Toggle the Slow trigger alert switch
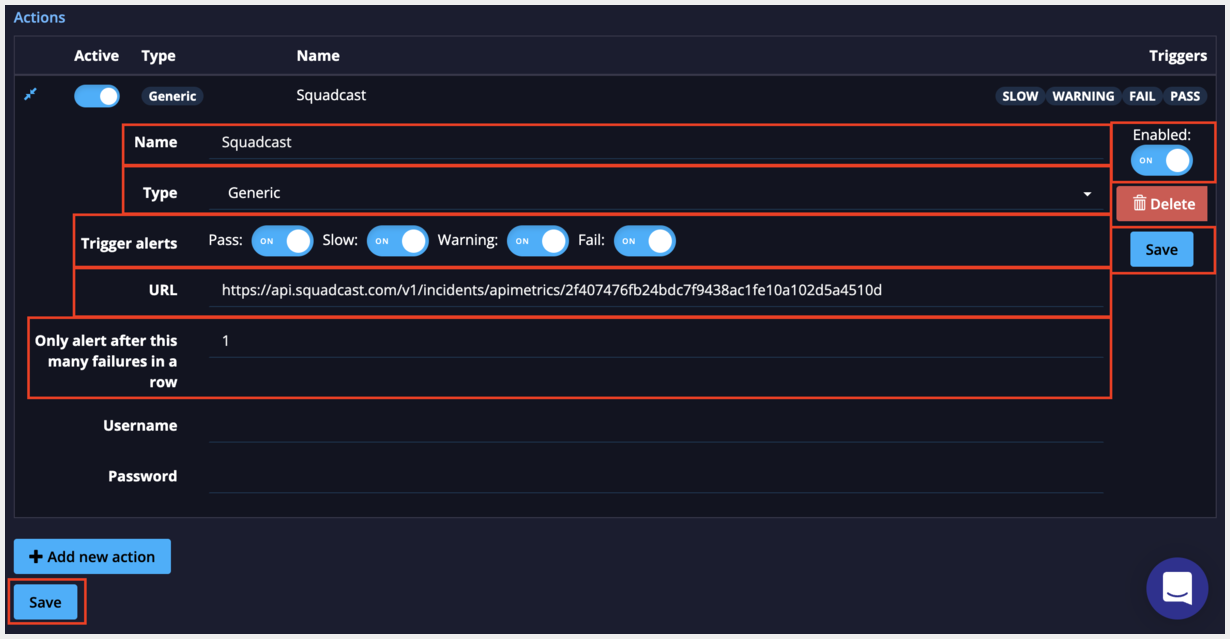Screen dimensions: 1230x639 (x=397, y=241)
